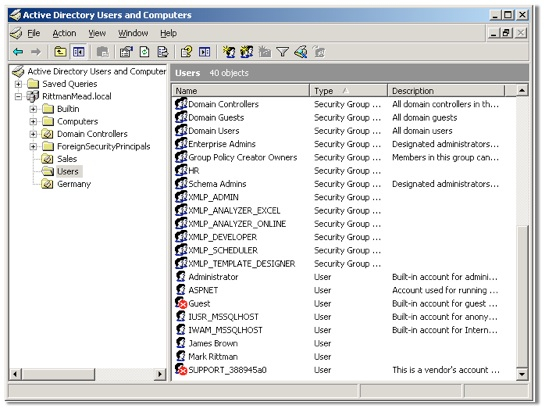Expand the Domain Controllers tree node
This screenshot has height=410, width=548.
click(33, 134)
